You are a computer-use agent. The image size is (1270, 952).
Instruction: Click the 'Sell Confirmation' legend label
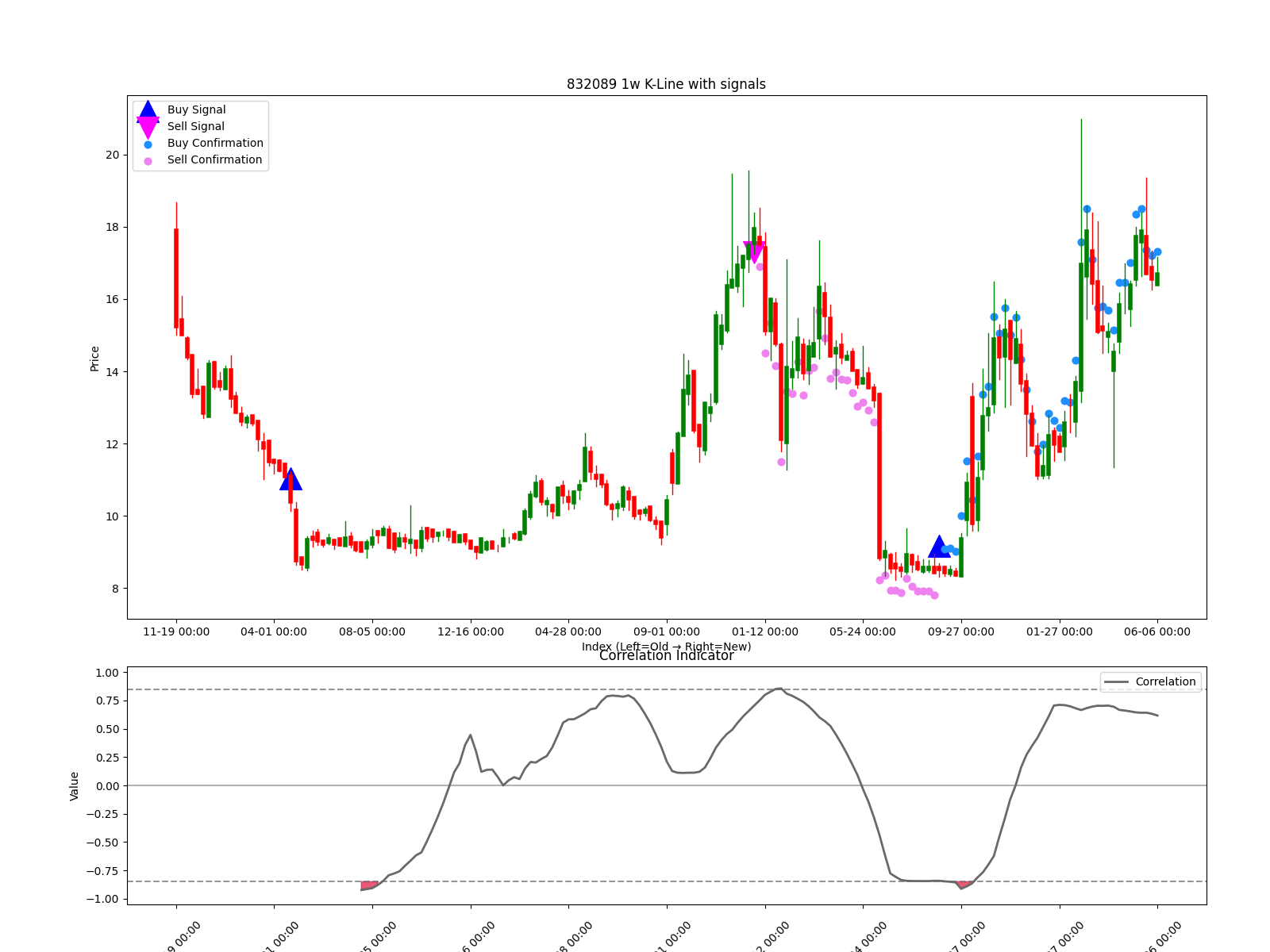pos(214,160)
